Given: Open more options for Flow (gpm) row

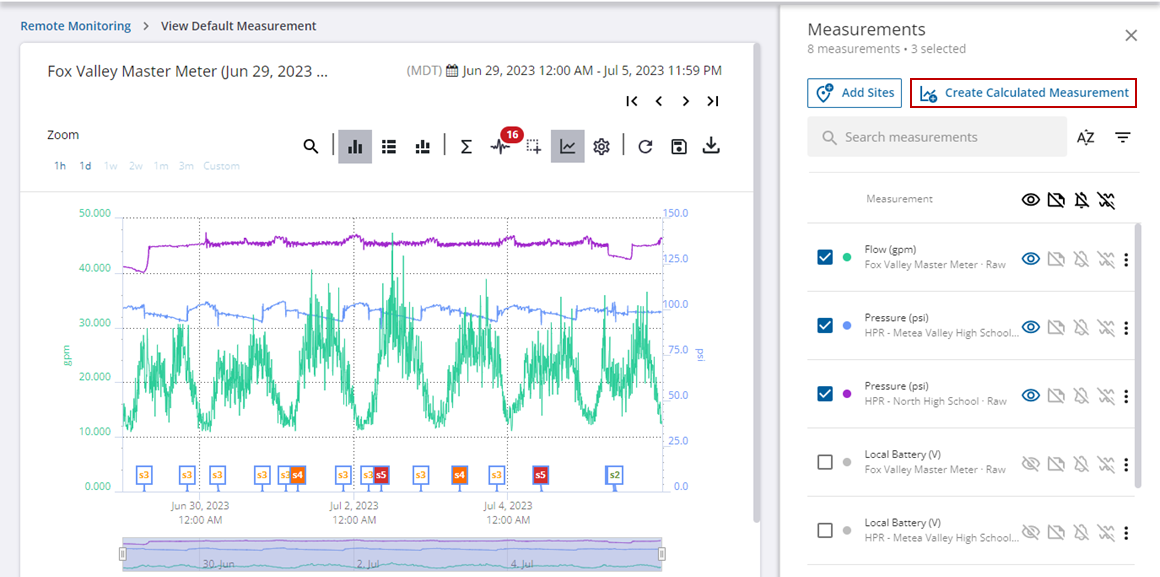Looking at the screenshot, I should [1126, 259].
